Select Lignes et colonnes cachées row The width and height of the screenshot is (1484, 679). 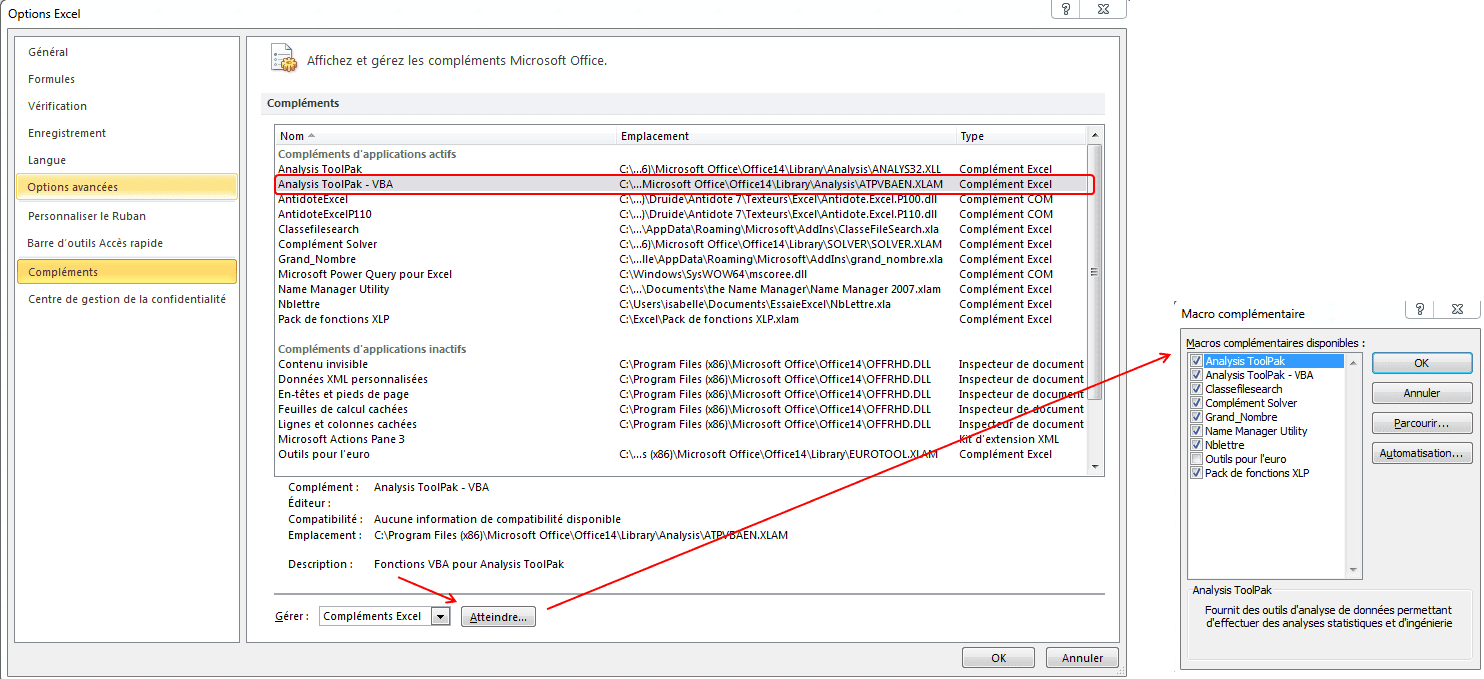click(x=681, y=424)
